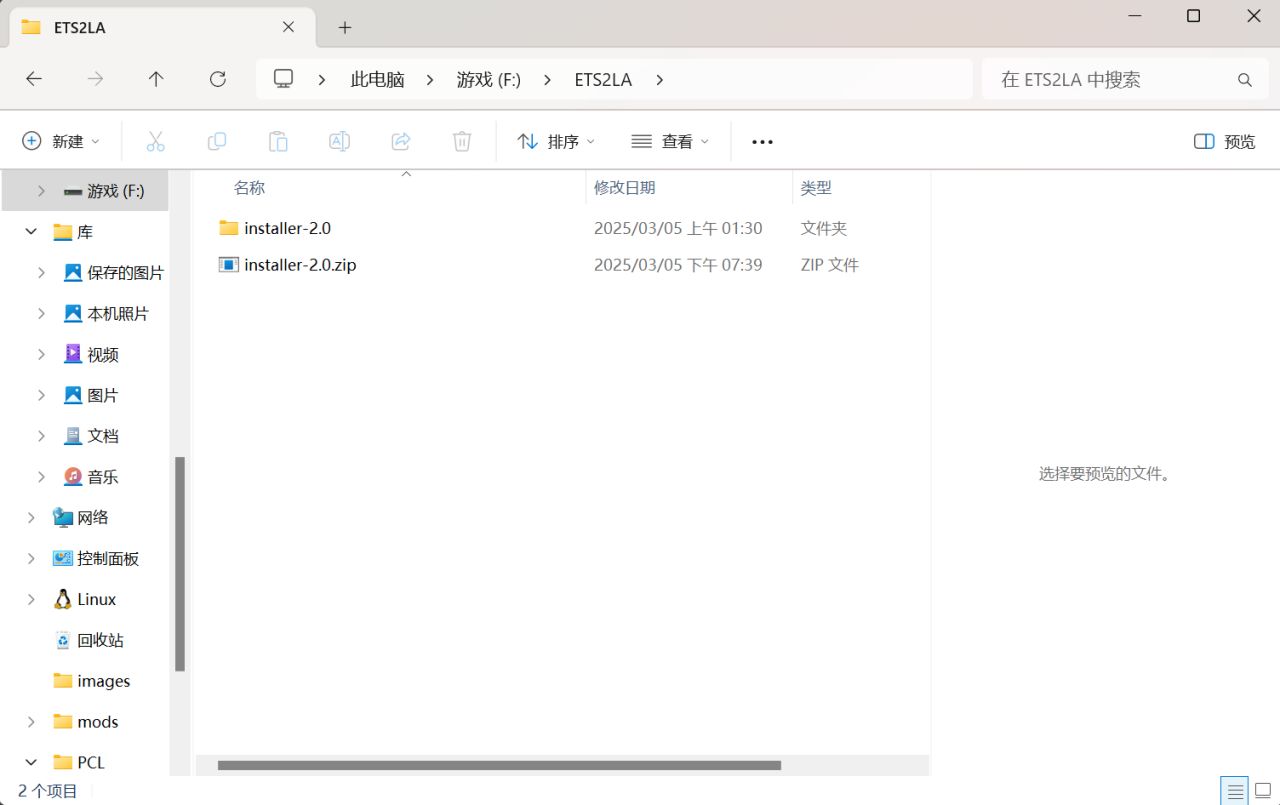Select images folder in navigation pane
The width and height of the screenshot is (1280, 805).
[x=104, y=681]
